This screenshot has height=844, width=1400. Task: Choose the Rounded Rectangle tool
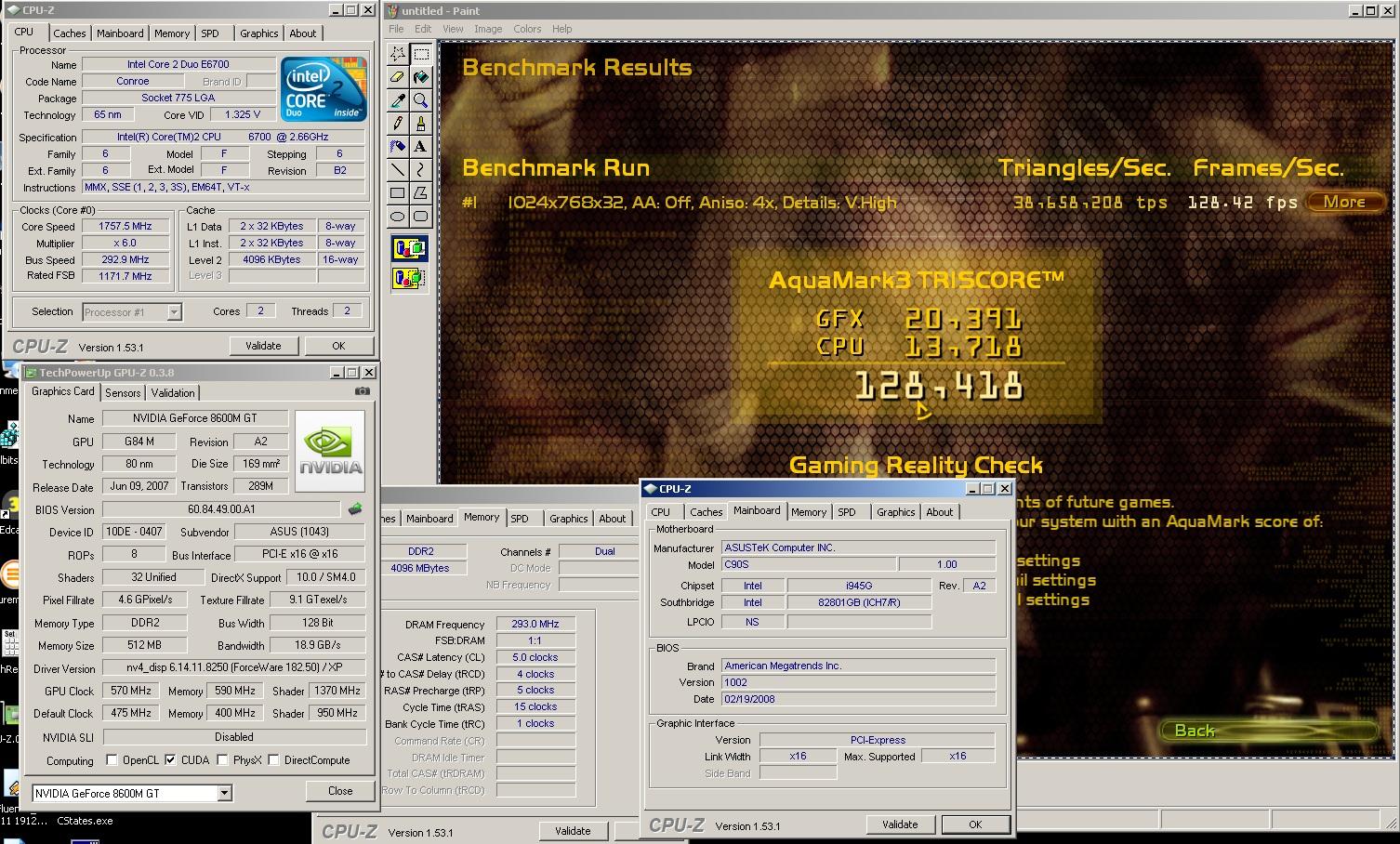[420, 217]
